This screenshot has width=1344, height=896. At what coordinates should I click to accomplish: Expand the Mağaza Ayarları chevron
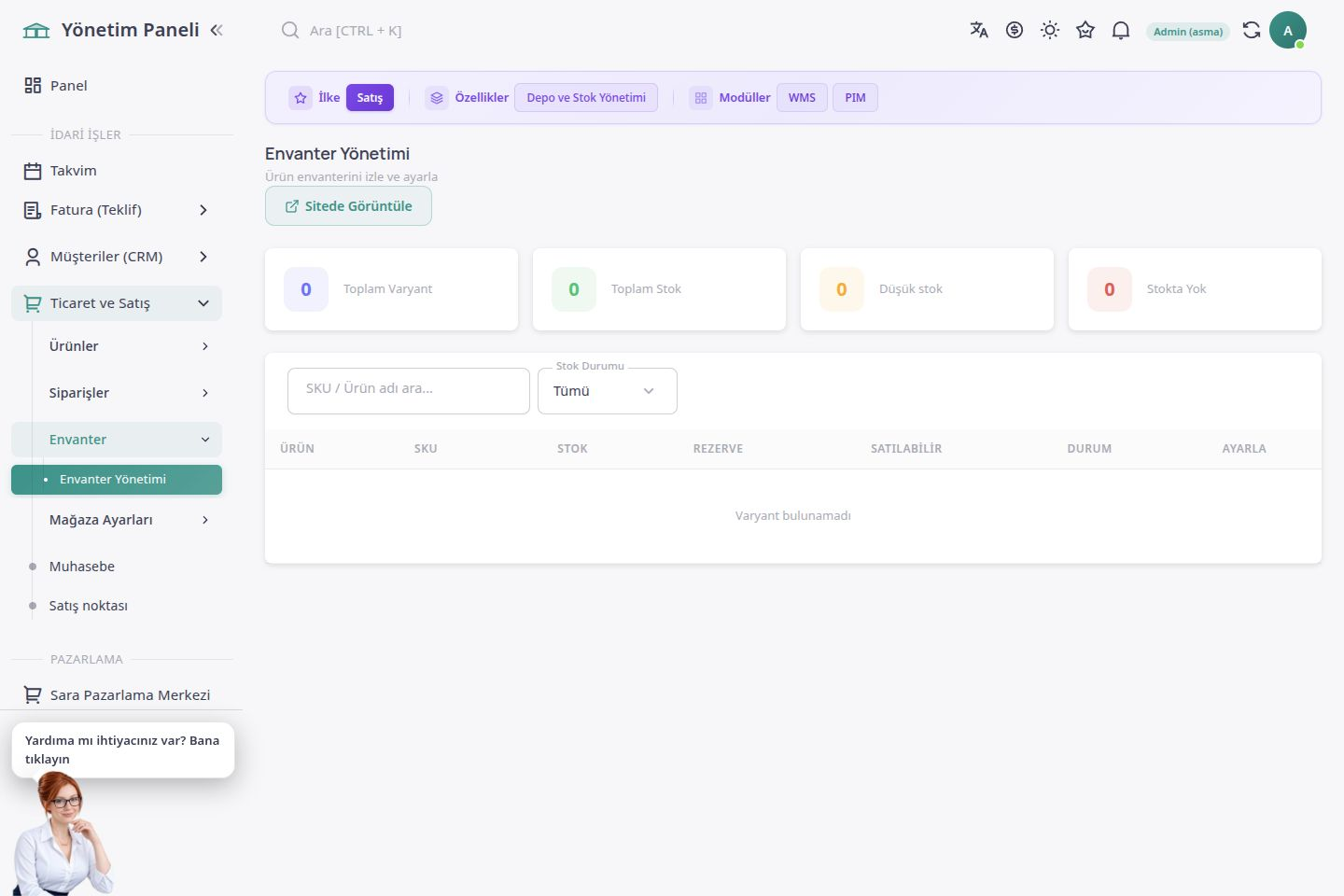pyautogui.click(x=205, y=520)
